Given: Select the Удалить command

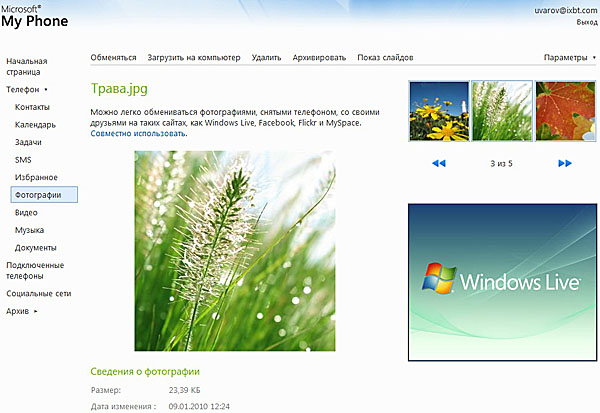Looking at the screenshot, I should tap(266, 57).
